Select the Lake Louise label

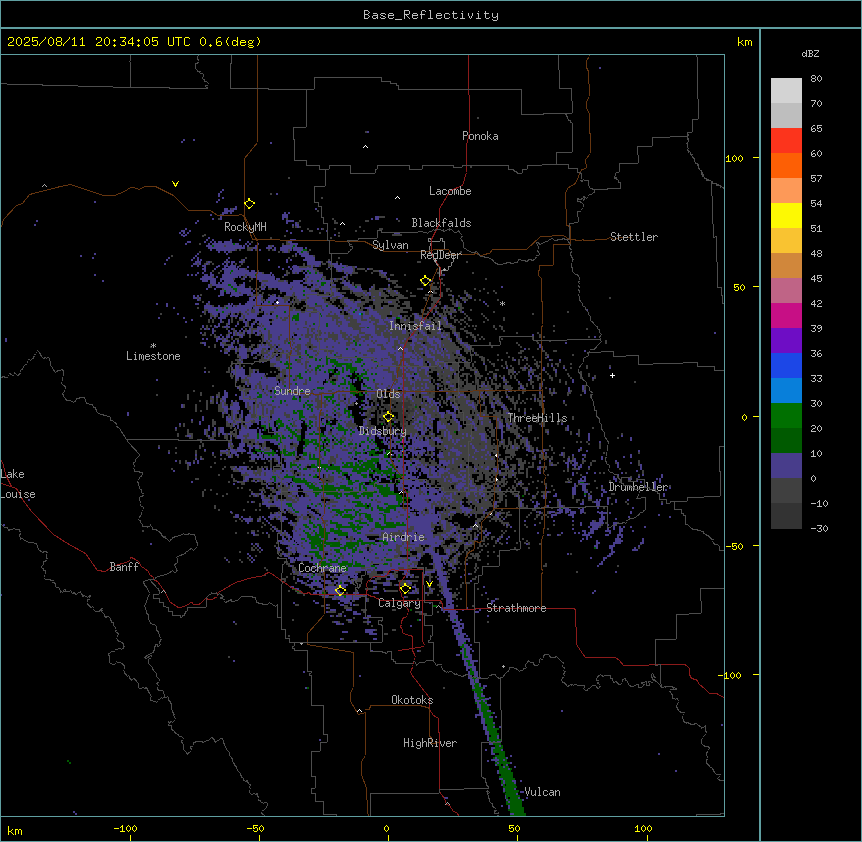[x=18, y=484]
